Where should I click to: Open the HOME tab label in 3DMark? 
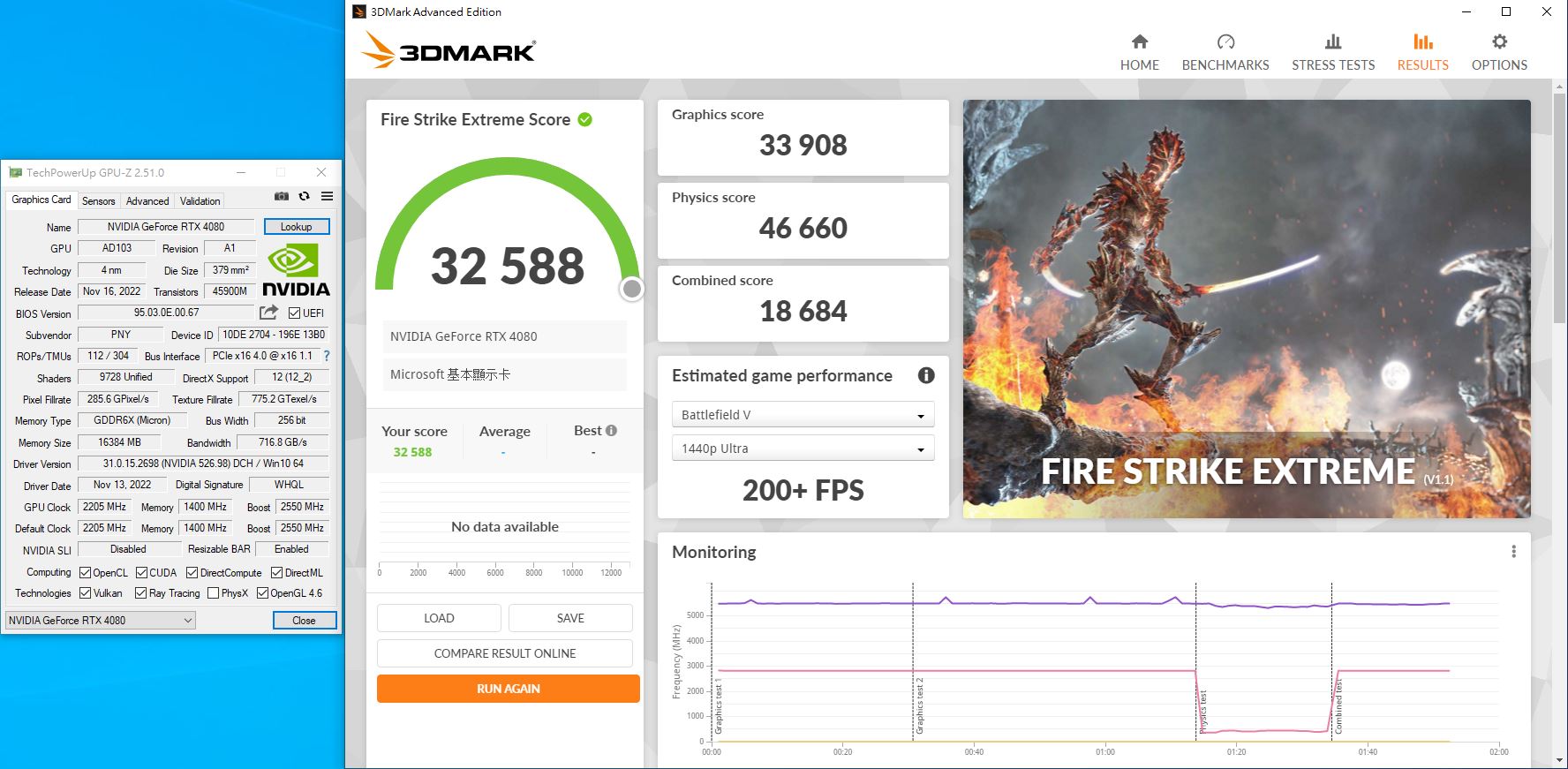pyautogui.click(x=1140, y=65)
